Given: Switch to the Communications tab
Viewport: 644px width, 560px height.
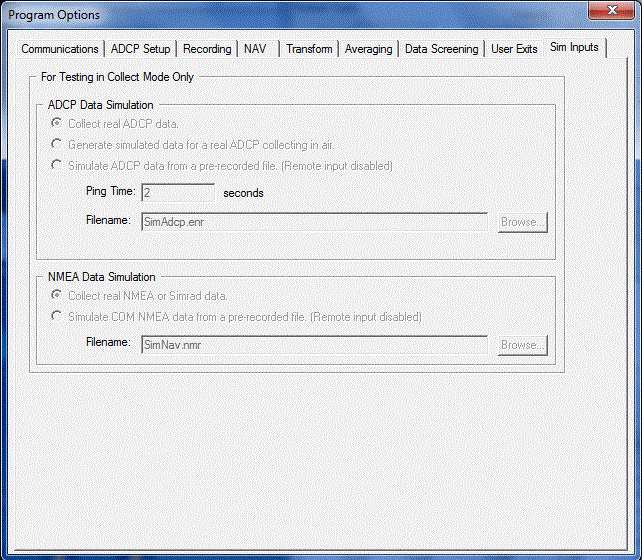Looking at the screenshot, I should pos(60,49).
